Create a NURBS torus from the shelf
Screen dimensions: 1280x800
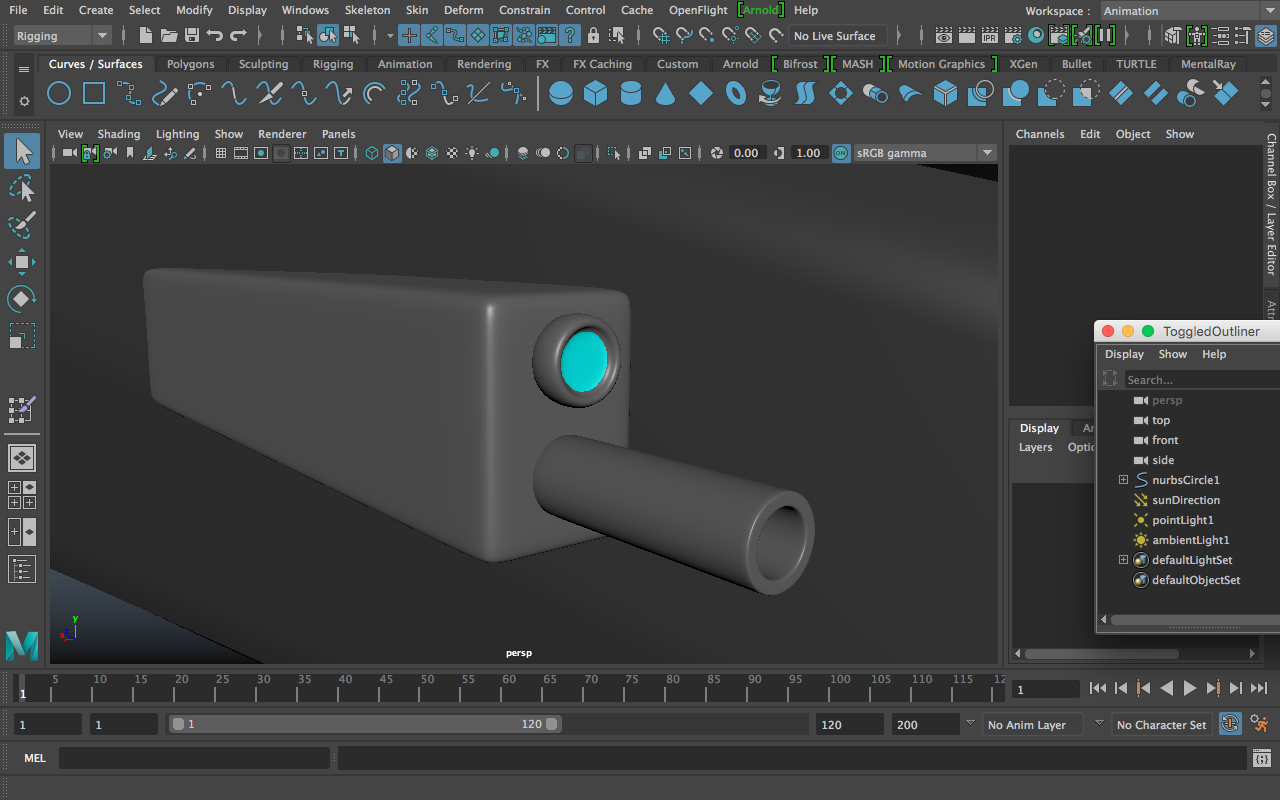736,94
